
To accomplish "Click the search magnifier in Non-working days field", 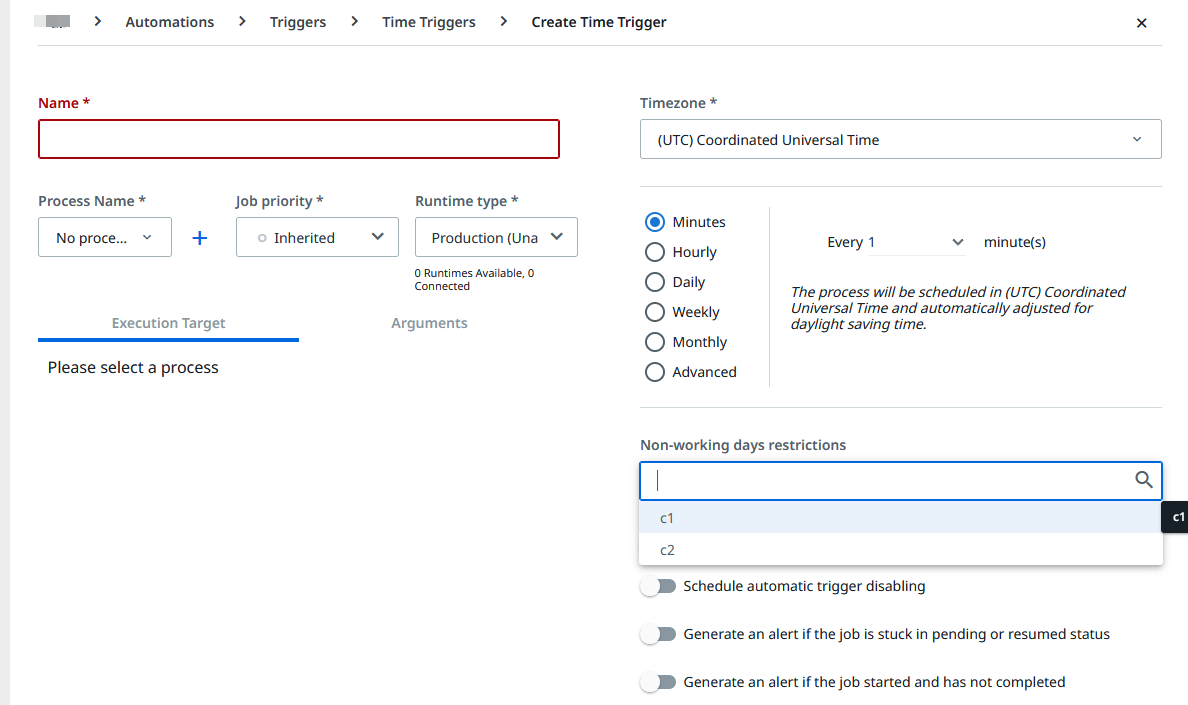I will pyautogui.click(x=1143, y=480).
